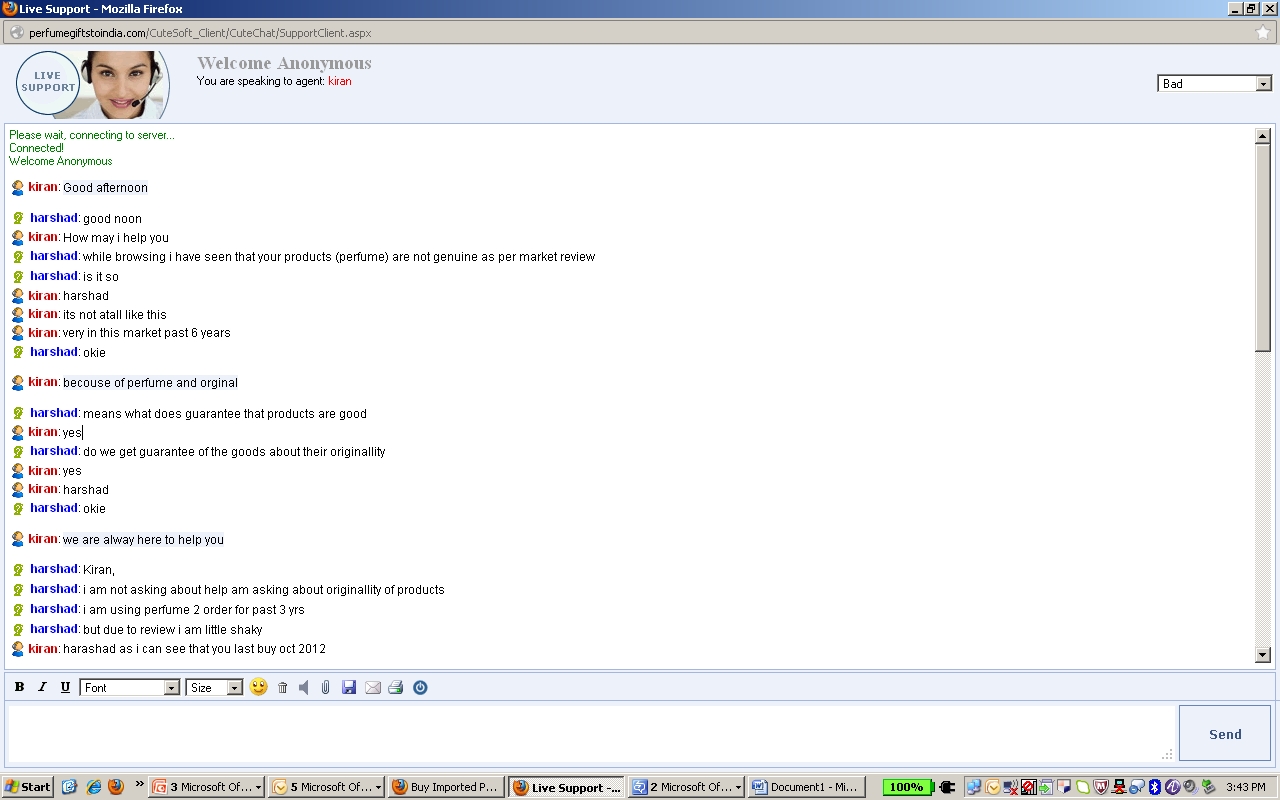Click the trash icon to clear chat
The image size is (1280, 800).
click(x=283, y=688)
